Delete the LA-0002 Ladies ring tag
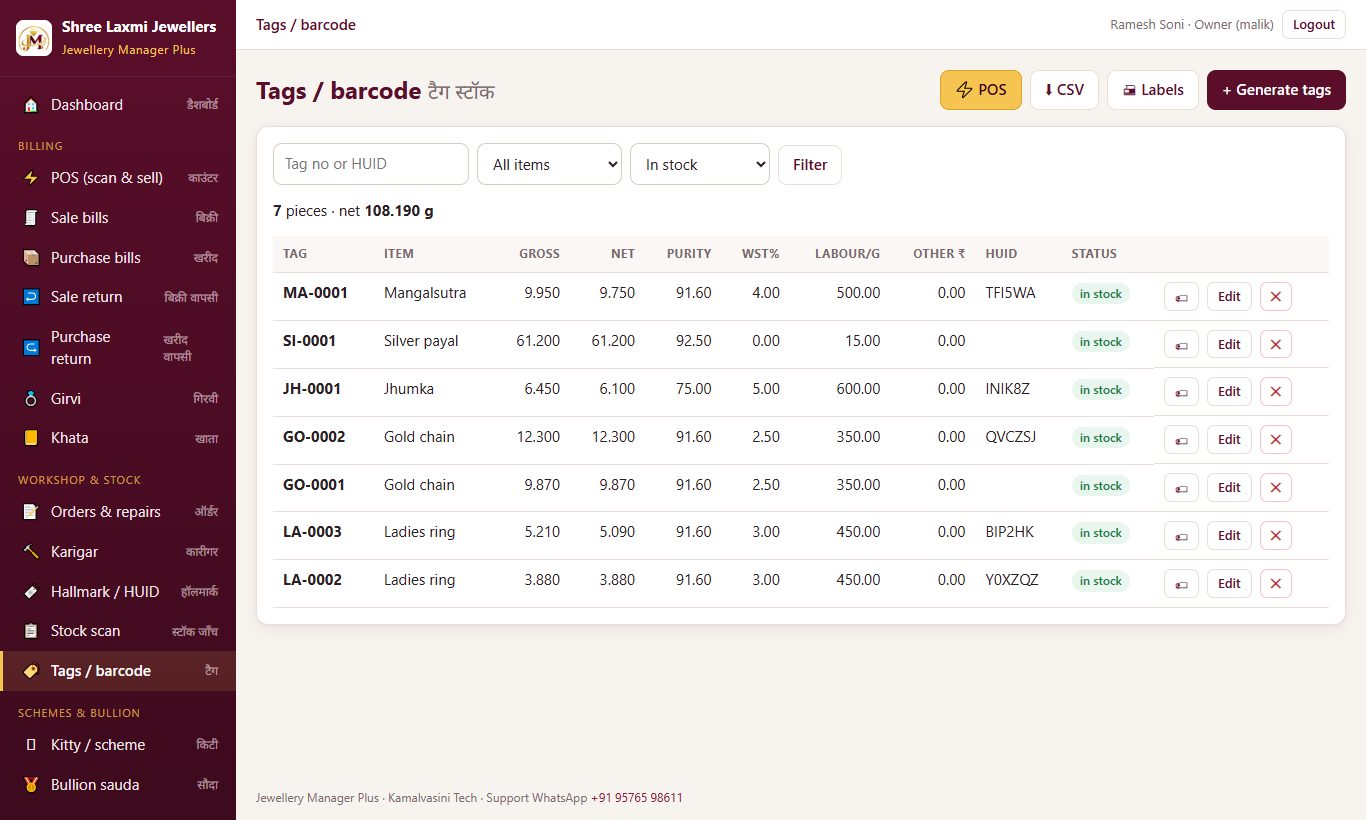Screen dimensions: 1366x820 pos(1276,584)
